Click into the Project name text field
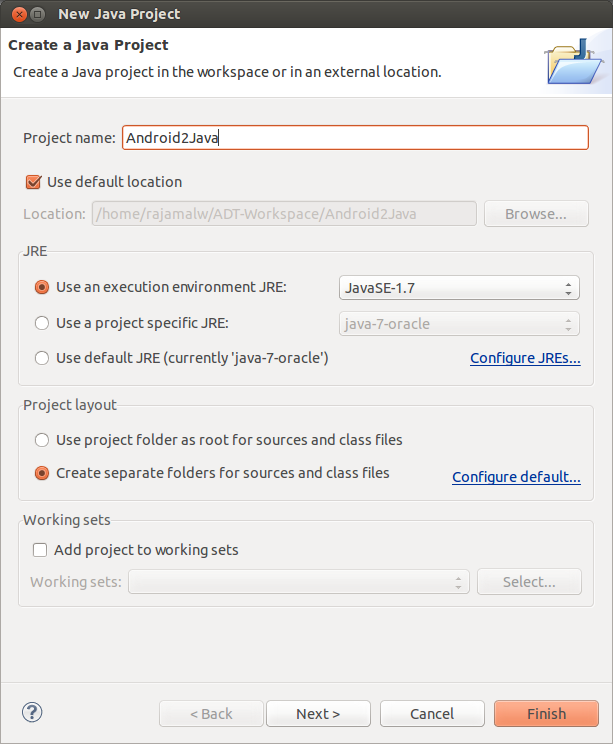The height and width of the screenshot is (744, 613). [355, 138]
